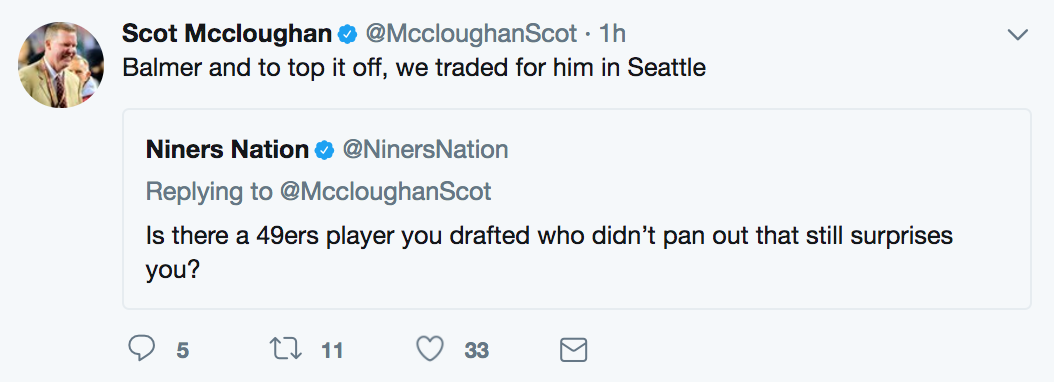Open Scot Mccloughan's profile picture
The image size is (1054, 382).
tap(60, 65)
